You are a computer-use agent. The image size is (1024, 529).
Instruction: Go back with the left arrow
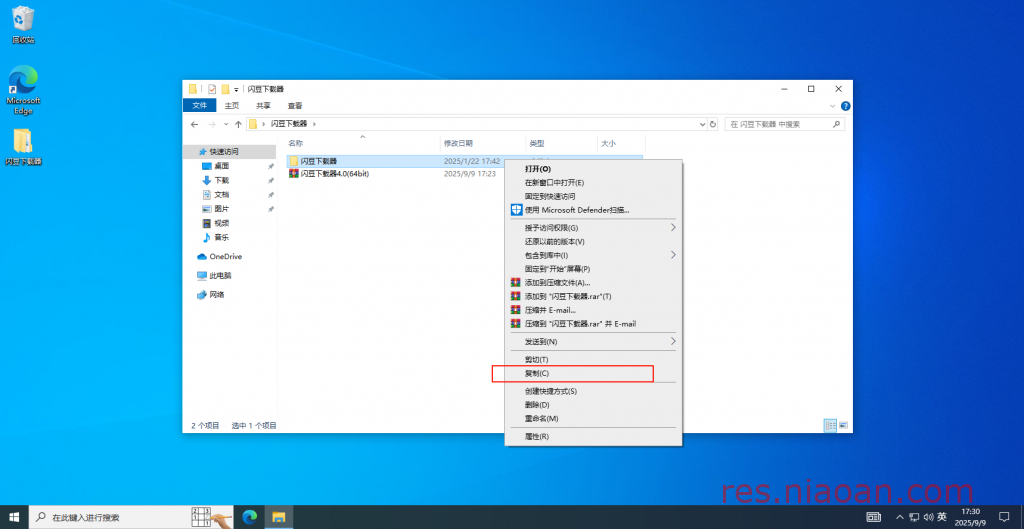point(194,124)
